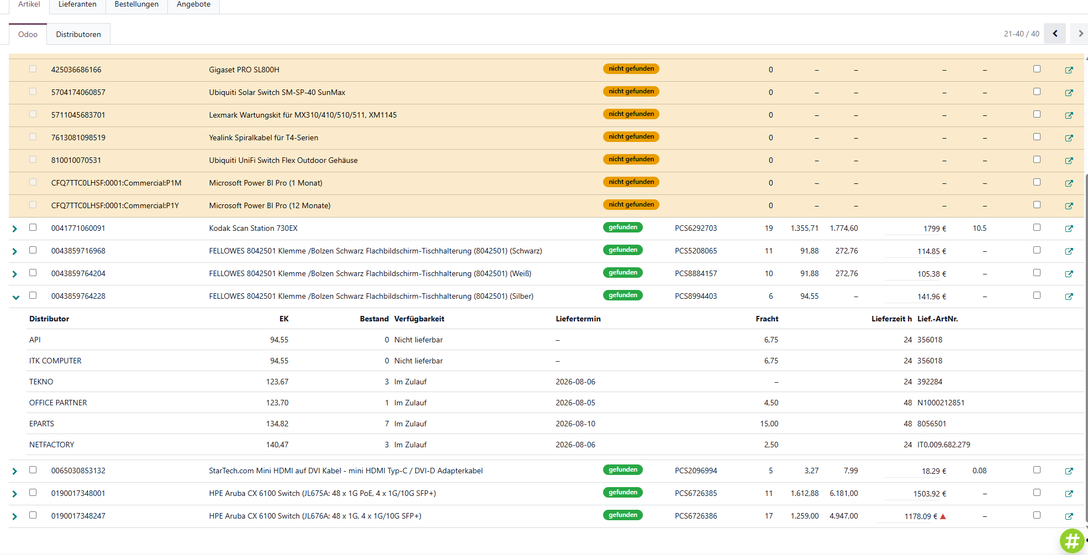Viewport: 1088px width, 555px height.
Task: Click the TEKNO distributor row name
Action: click(41, 382)
